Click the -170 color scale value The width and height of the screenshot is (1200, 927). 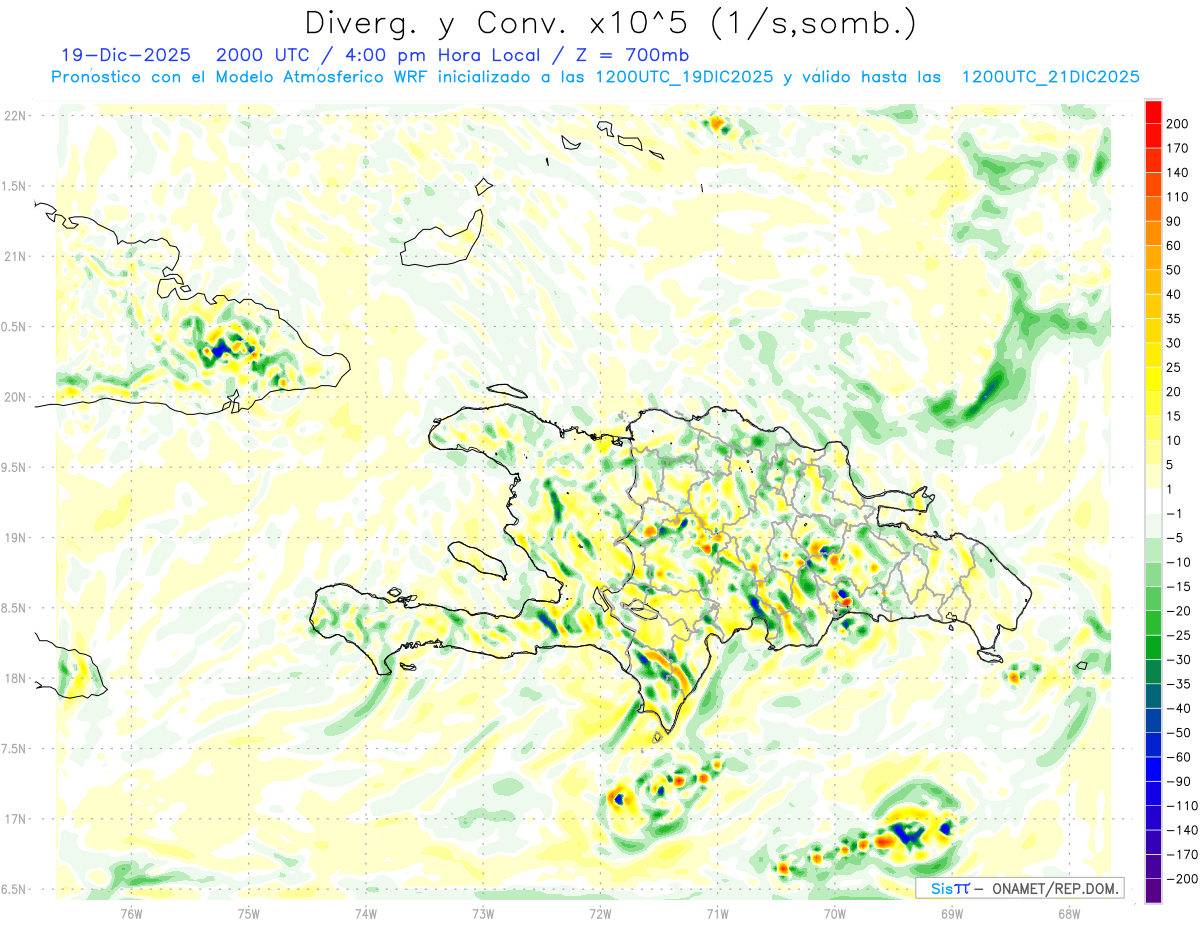point(1182,855)
